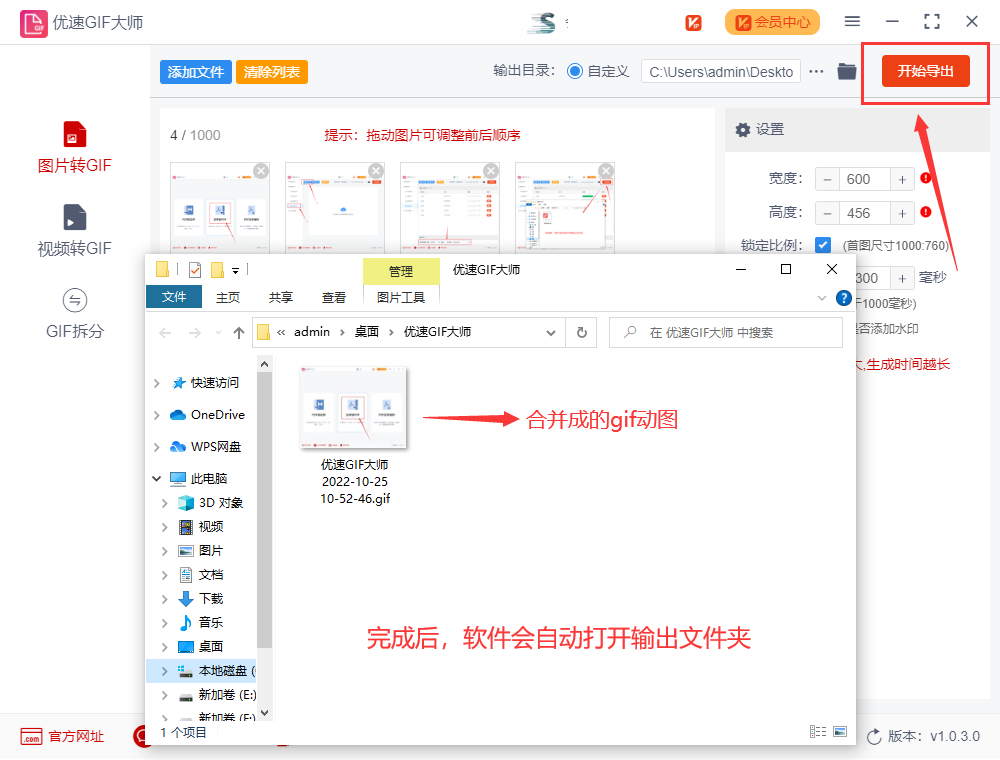Screen dimensions: 1000x760
Task: Open the output folder icon
Action: point(847,71)
